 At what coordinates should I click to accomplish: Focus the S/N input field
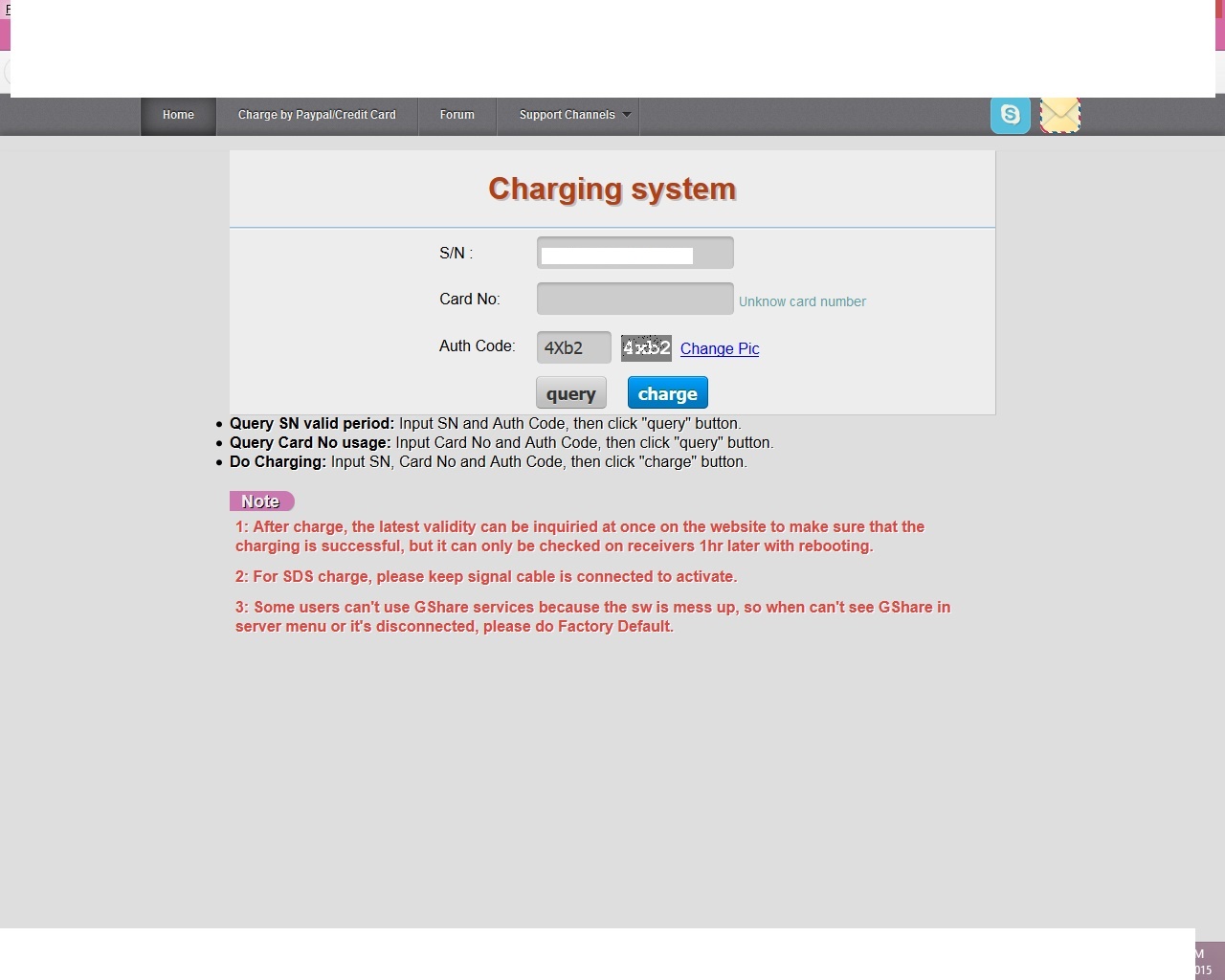coord(635,253)
